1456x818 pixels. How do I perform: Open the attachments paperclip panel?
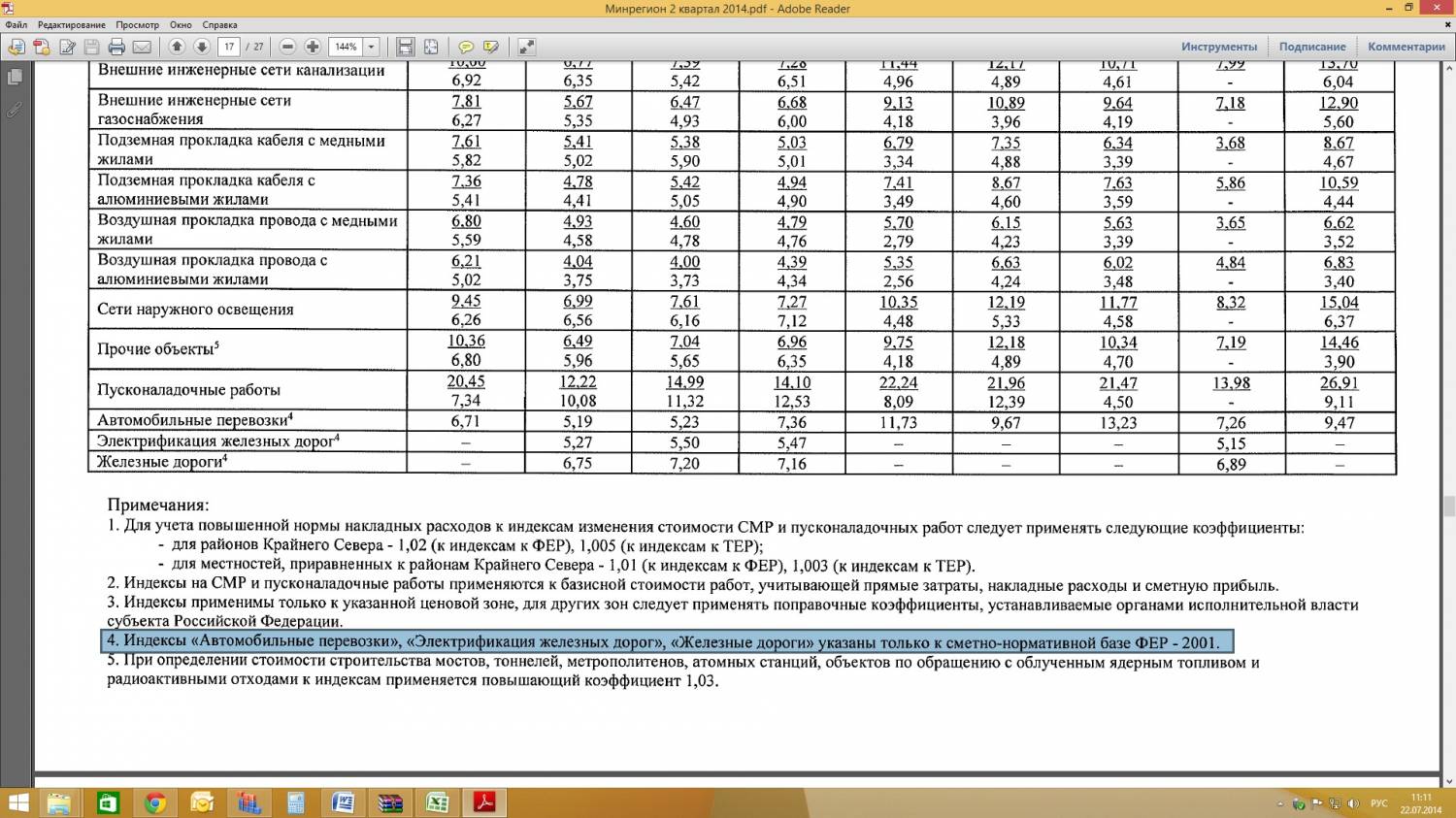coord(15,109)
